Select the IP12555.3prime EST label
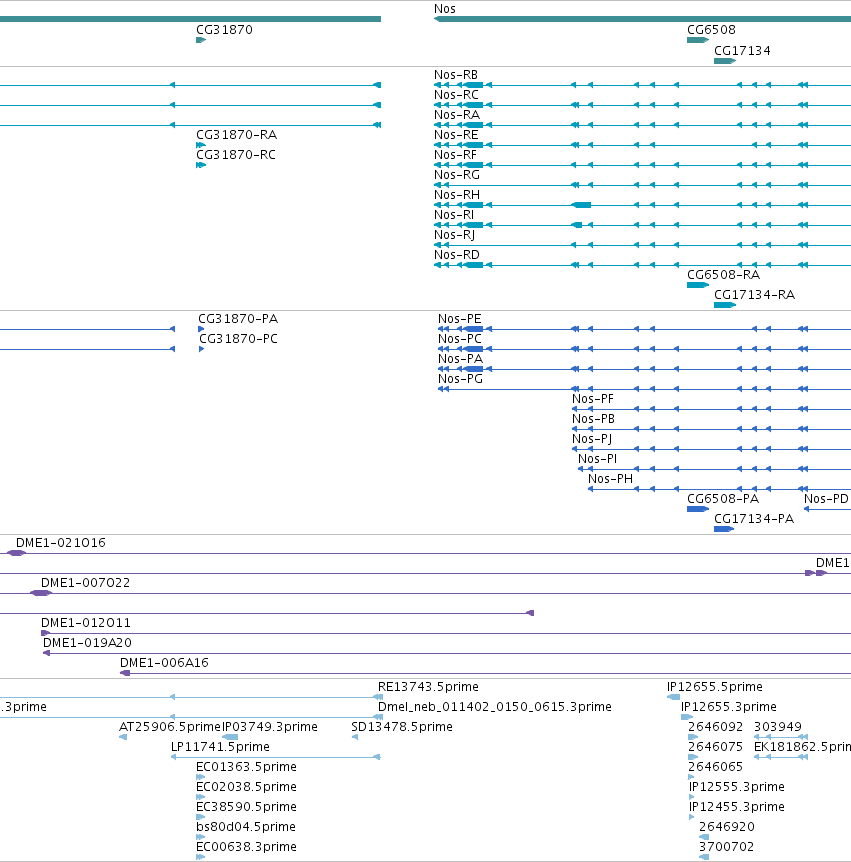 pos(737,787)
